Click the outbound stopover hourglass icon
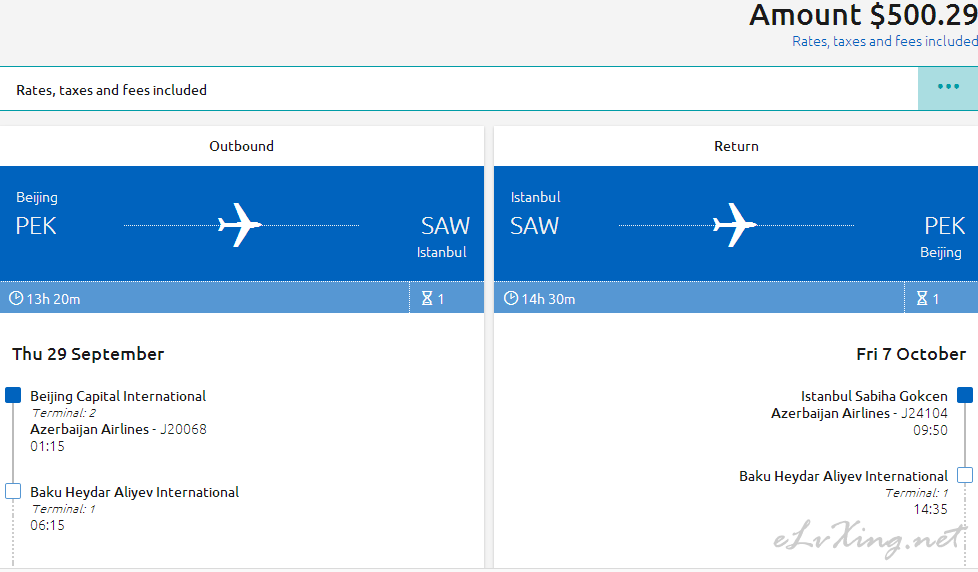This screenshot has width=978, height=572. point(427,298)
